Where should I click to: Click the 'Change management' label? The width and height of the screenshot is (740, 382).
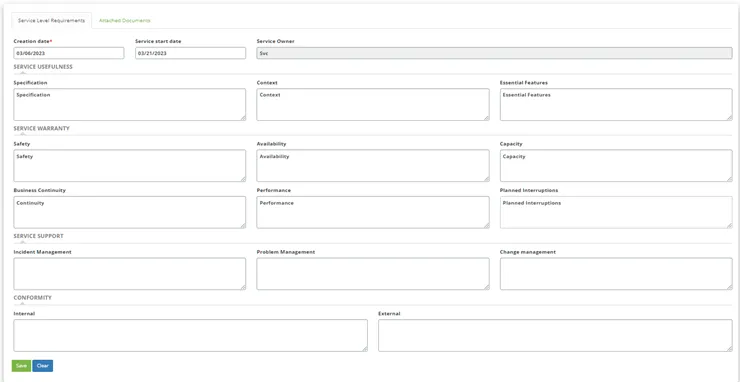[x=528, y=252]
